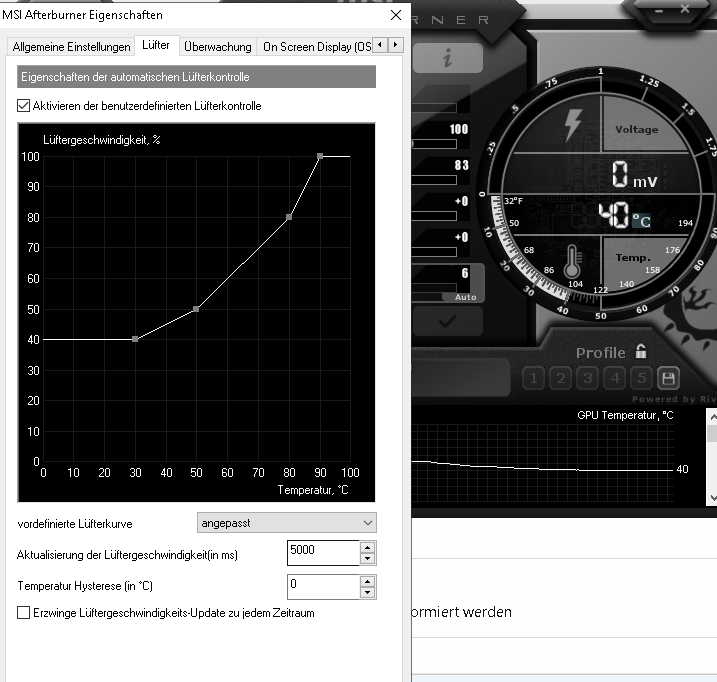Click the 0 mV voltage reading
This screenshot has height=682, width=717.
(x=634, y=175)
